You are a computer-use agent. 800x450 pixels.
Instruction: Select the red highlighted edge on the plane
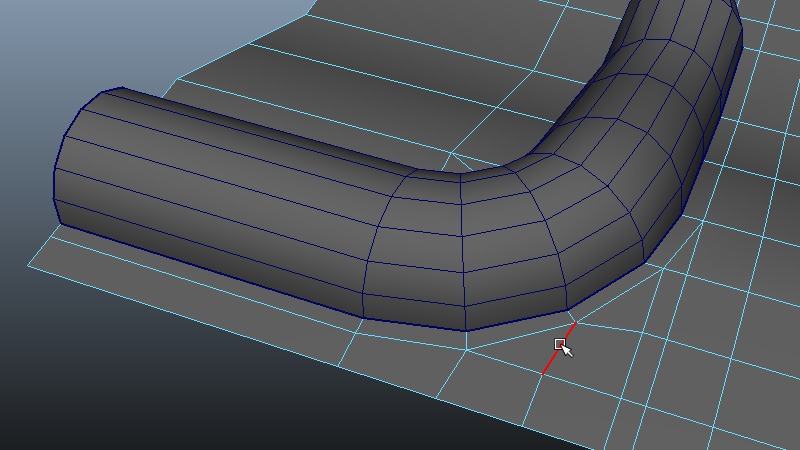pos(558,348)
